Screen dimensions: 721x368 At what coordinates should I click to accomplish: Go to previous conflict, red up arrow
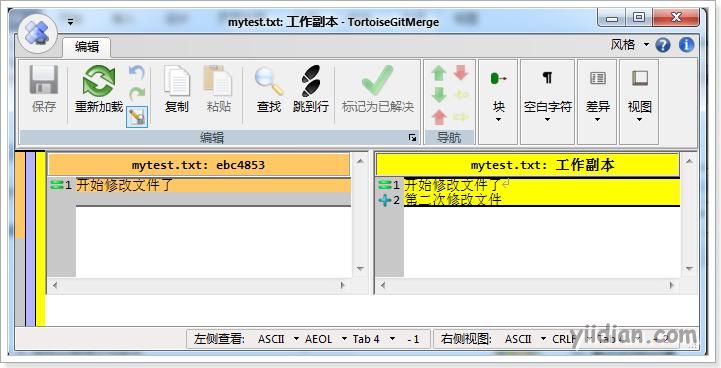439,117
